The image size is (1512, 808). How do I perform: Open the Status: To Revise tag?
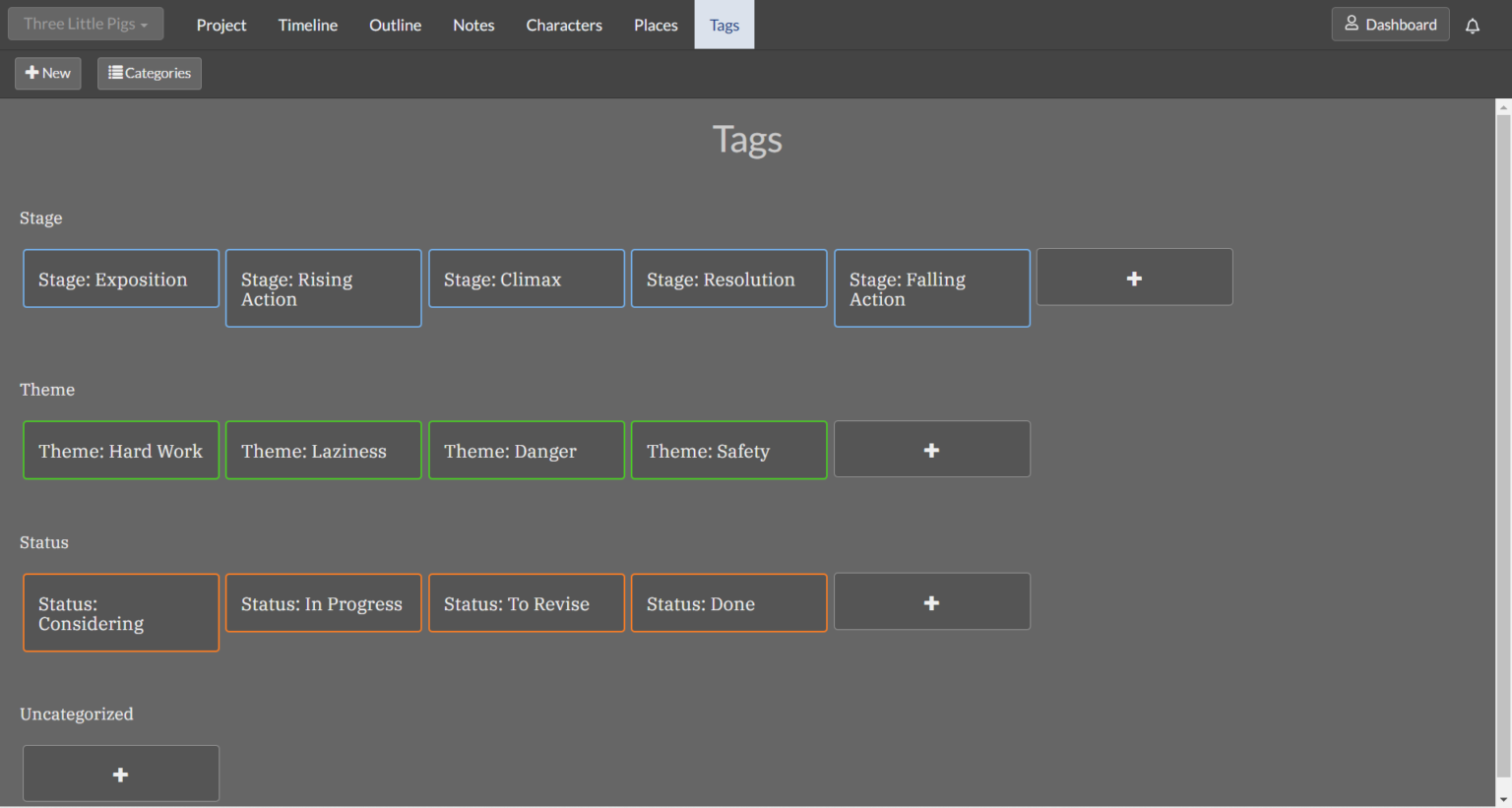527,603
